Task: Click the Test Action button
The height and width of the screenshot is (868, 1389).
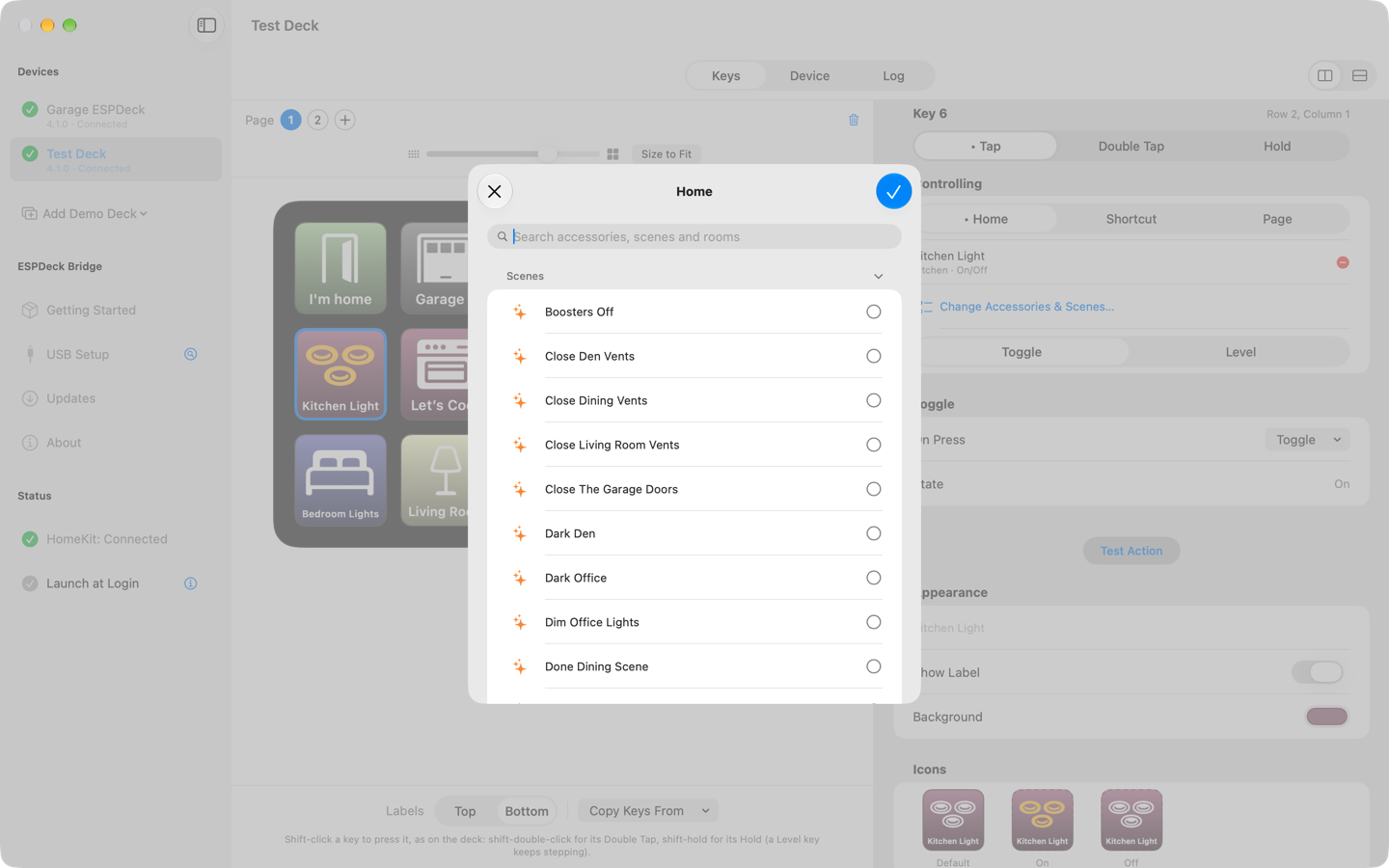Action: (x=1131, y=551)
